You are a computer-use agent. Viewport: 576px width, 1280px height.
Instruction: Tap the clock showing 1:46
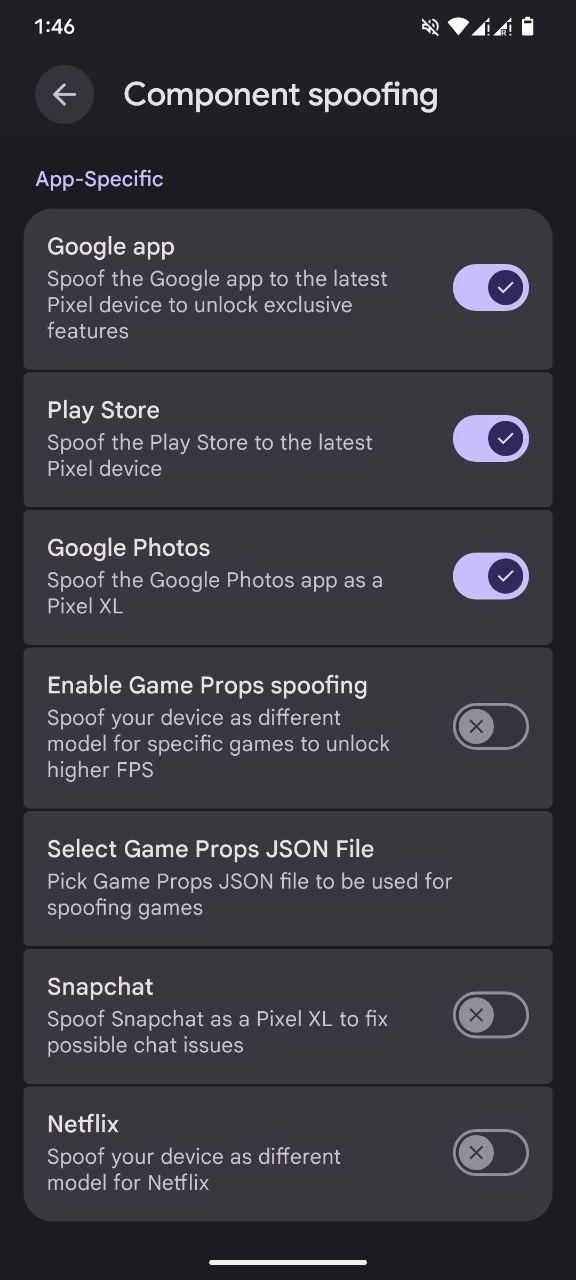[54, 27]
